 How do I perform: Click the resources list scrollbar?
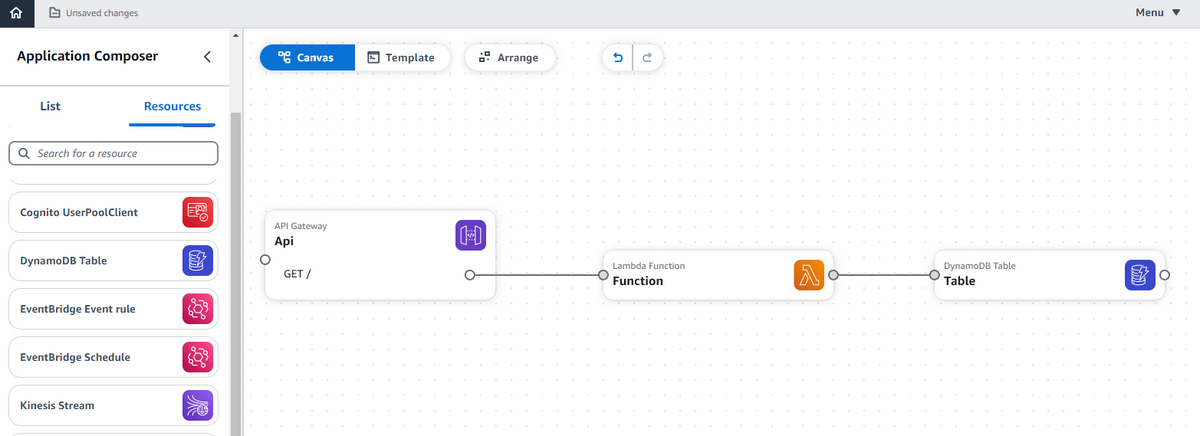[236, 274]
